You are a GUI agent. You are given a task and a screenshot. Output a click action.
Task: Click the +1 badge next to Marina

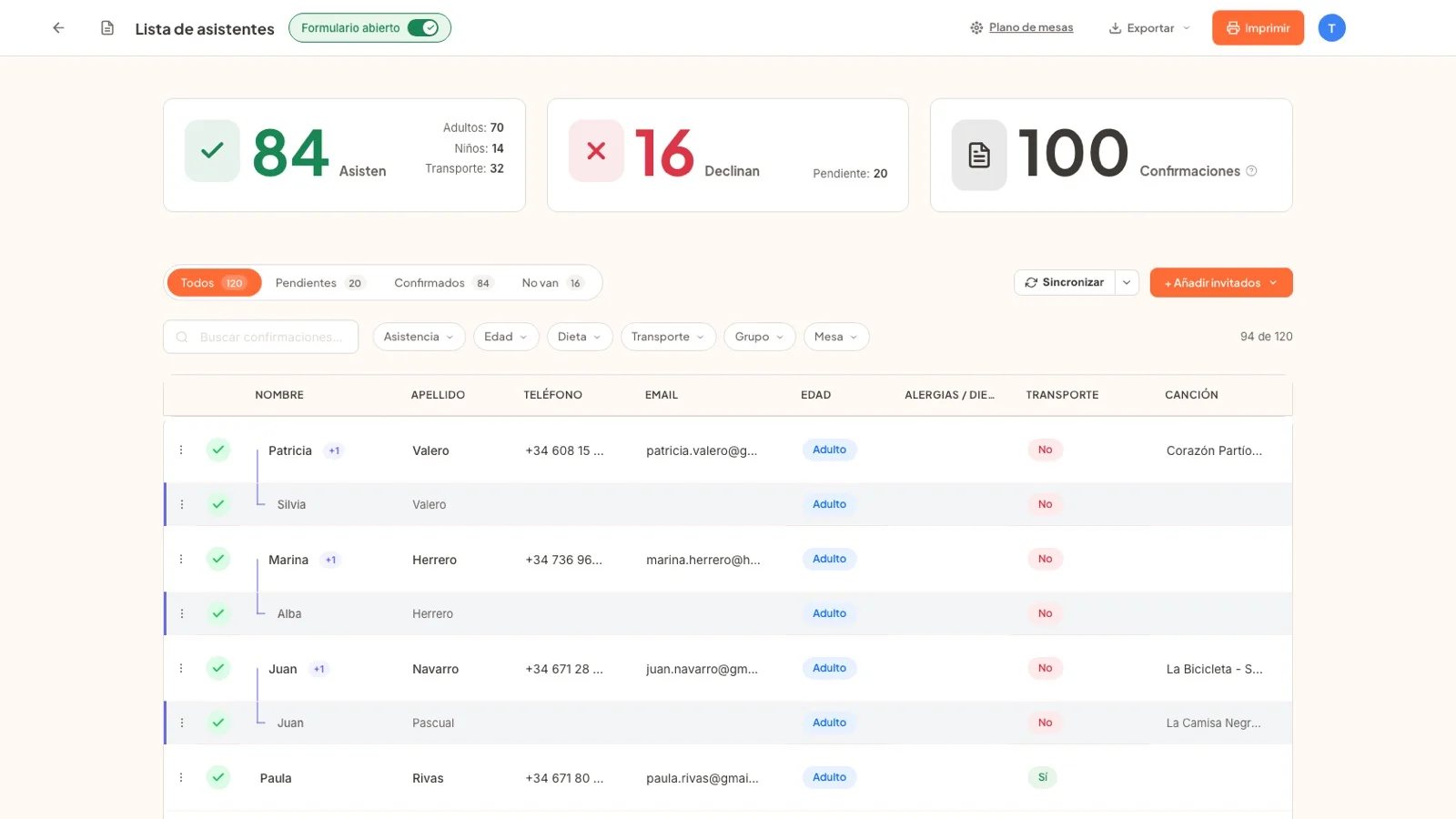click(x=331, y=560)
